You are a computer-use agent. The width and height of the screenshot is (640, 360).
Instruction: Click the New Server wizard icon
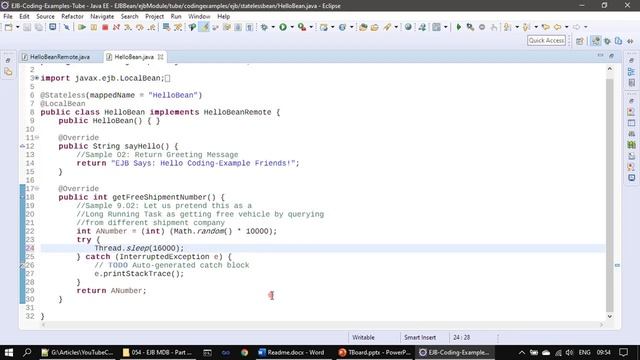click(324, 27)
